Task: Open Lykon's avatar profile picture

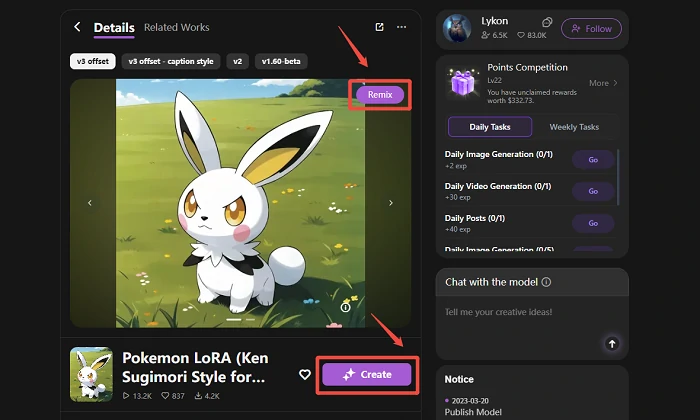Action: click(457, 29)
